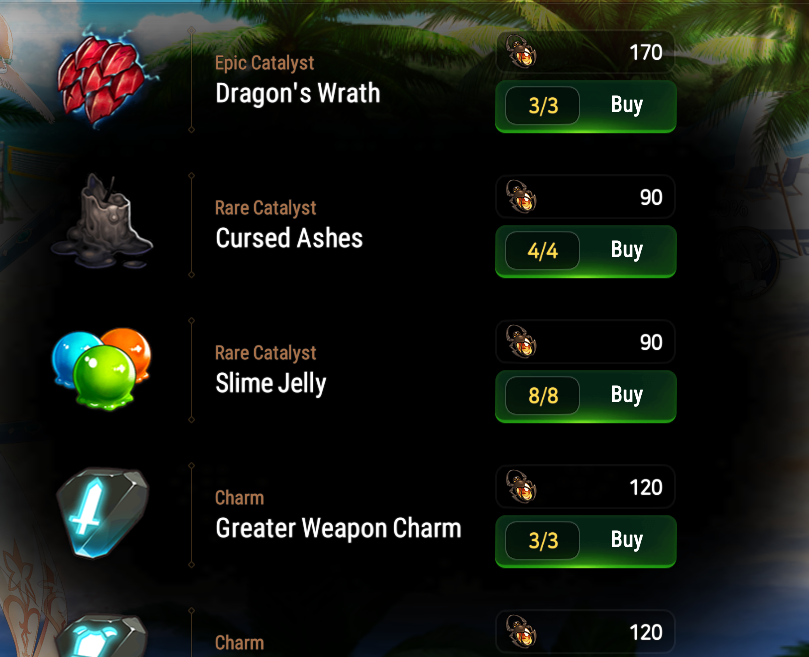The width and height of the screenshot is (809, 657).
Task: Select the Dragon's Wrath item name
Action: point(298,93)
